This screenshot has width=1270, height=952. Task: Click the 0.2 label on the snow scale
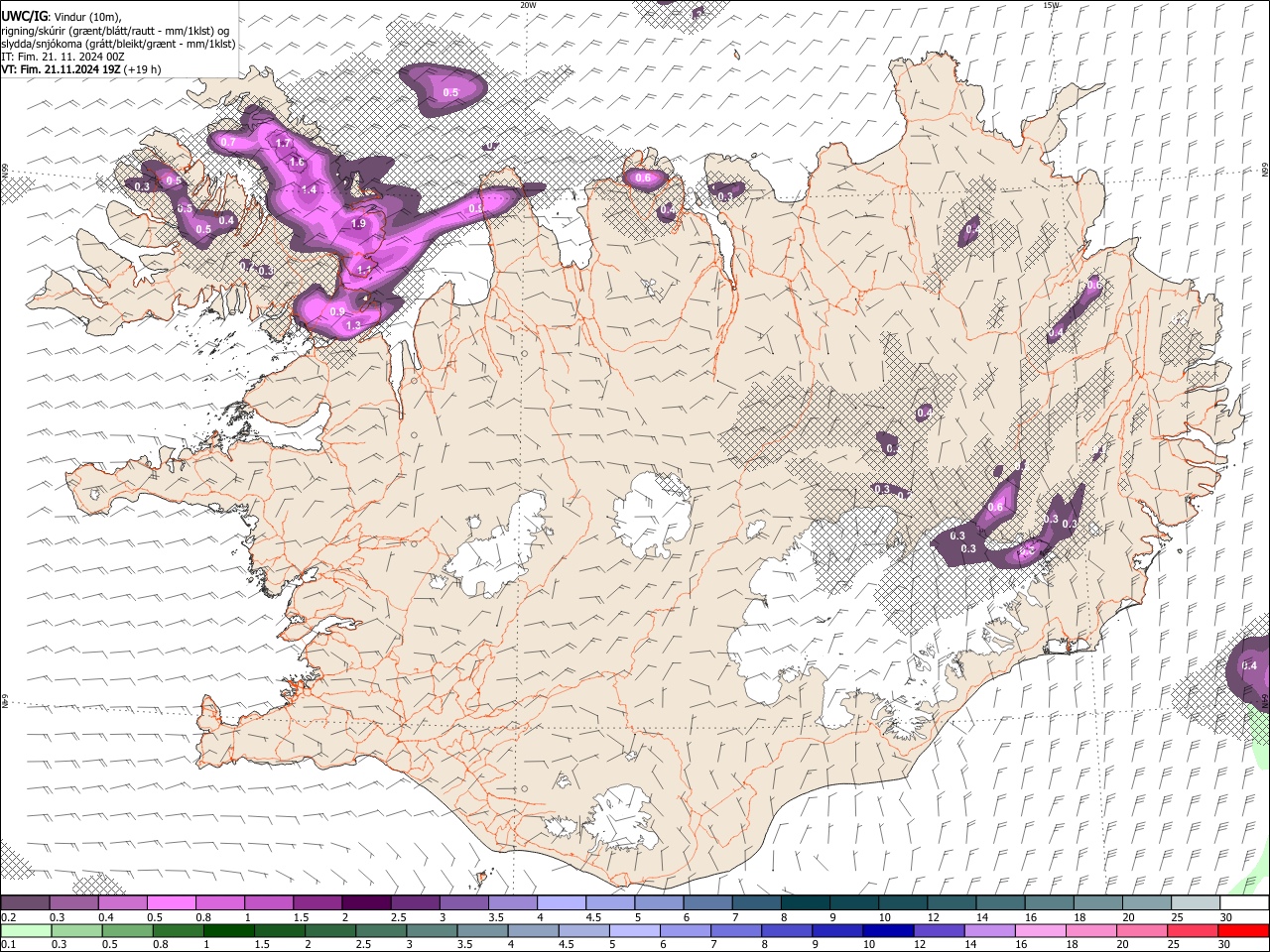pos(7,918)
